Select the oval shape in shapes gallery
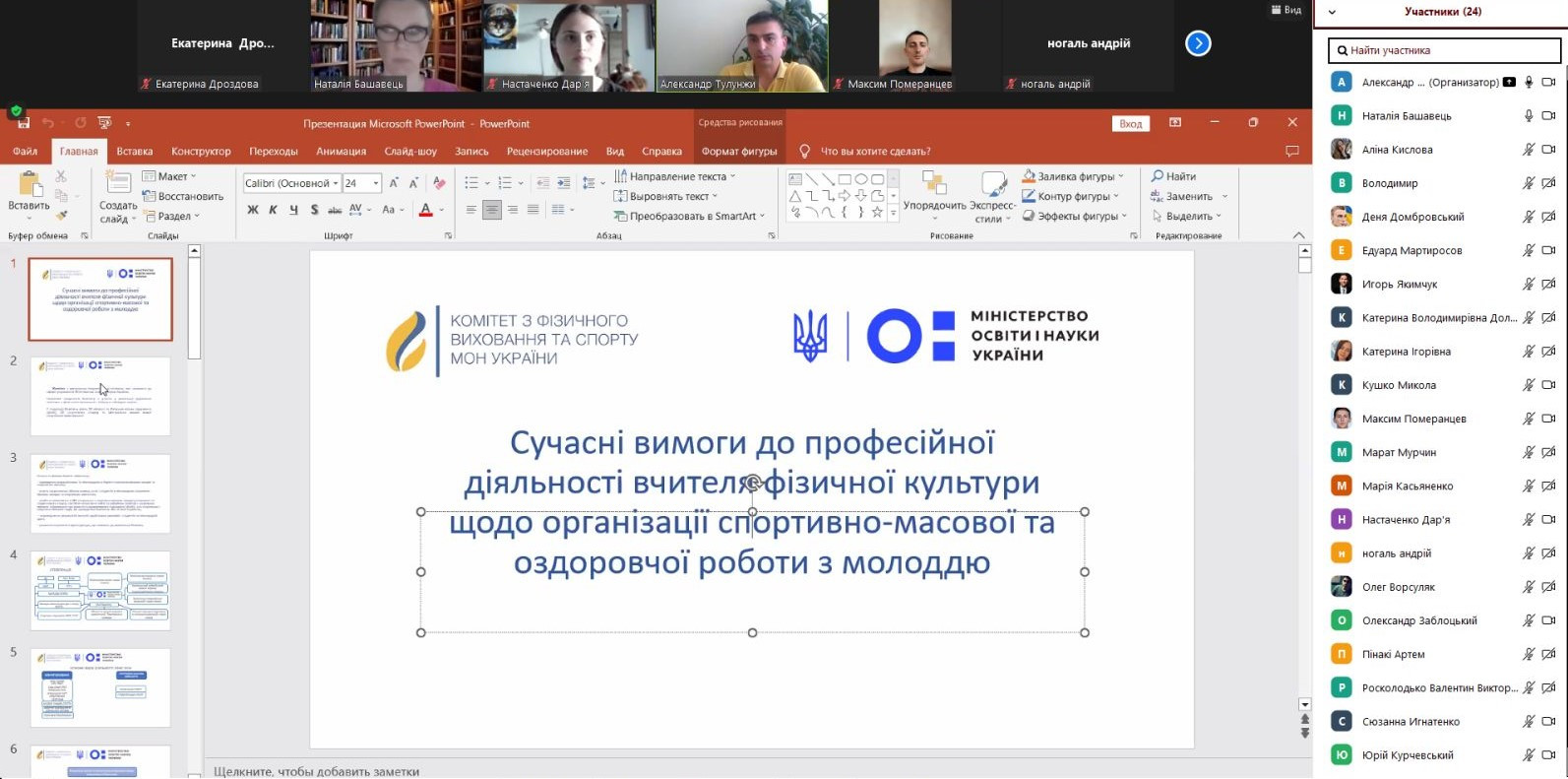This screenshot has height=779, width=1568. tap(861, 179)
